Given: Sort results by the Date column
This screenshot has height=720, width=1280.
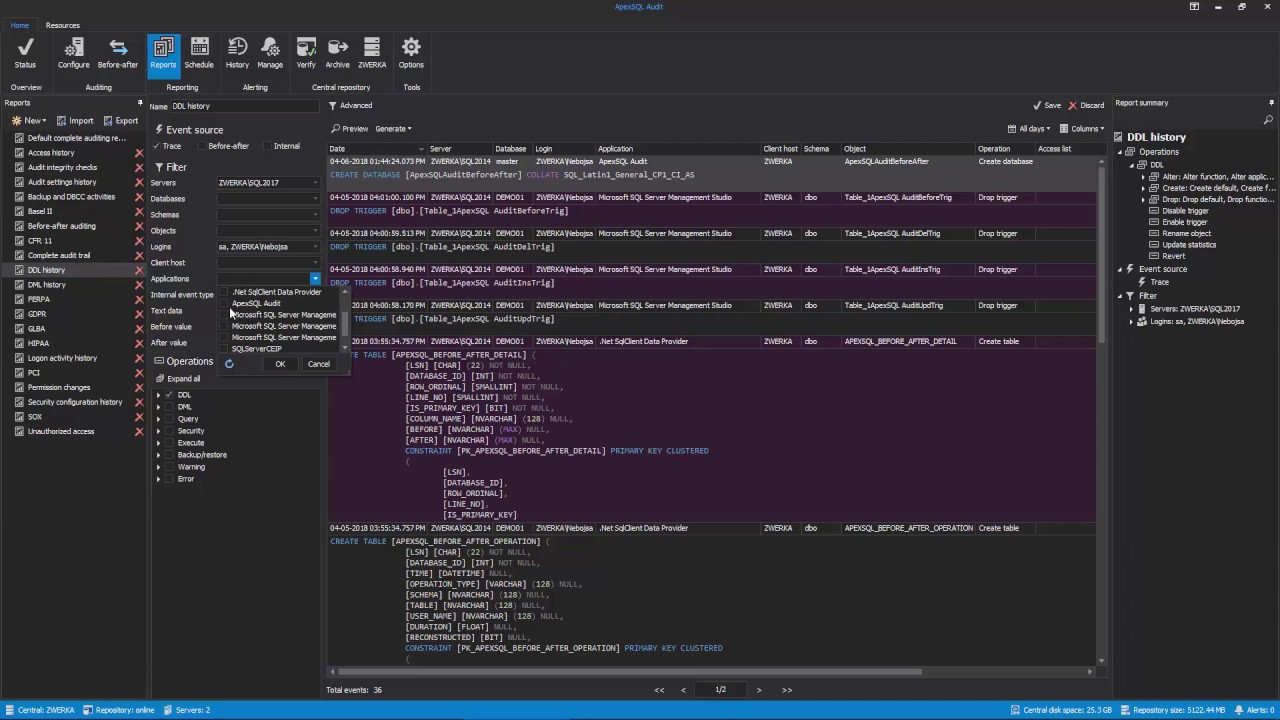Looking at the screenshot, I should click(376, 149).
